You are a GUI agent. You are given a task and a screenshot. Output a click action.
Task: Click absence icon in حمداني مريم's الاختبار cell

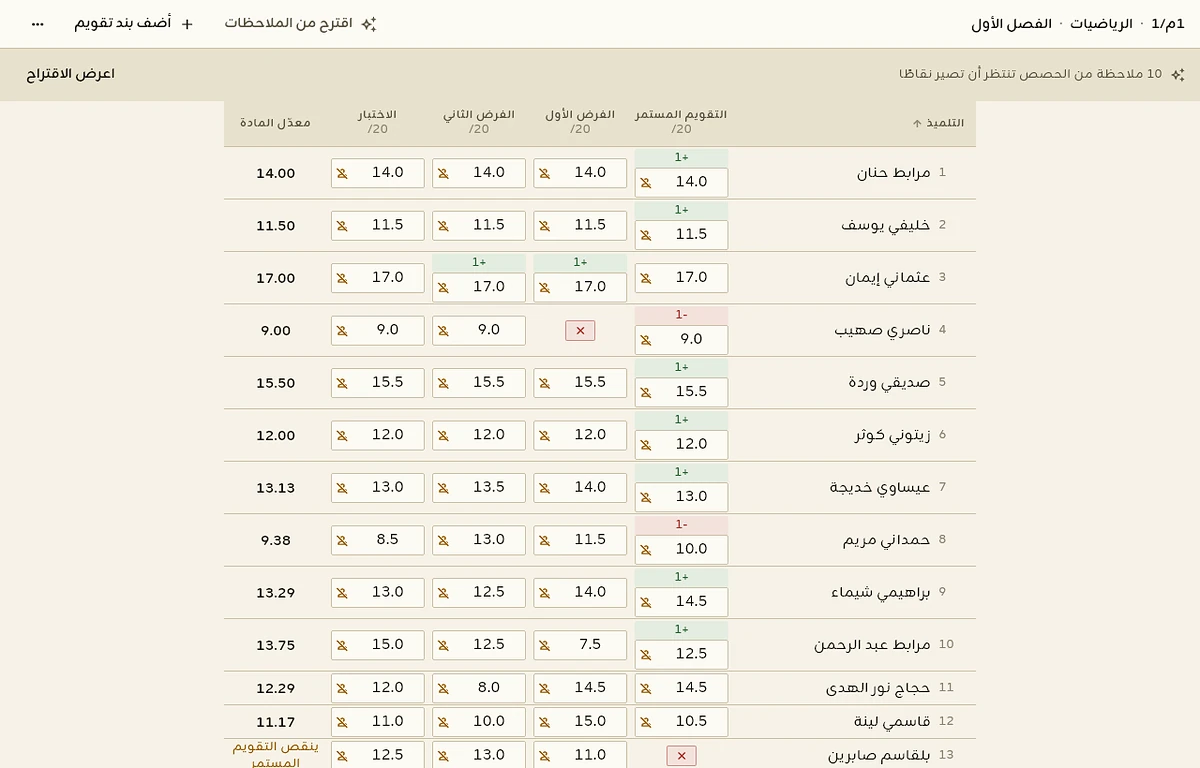(x=342, y=540)
